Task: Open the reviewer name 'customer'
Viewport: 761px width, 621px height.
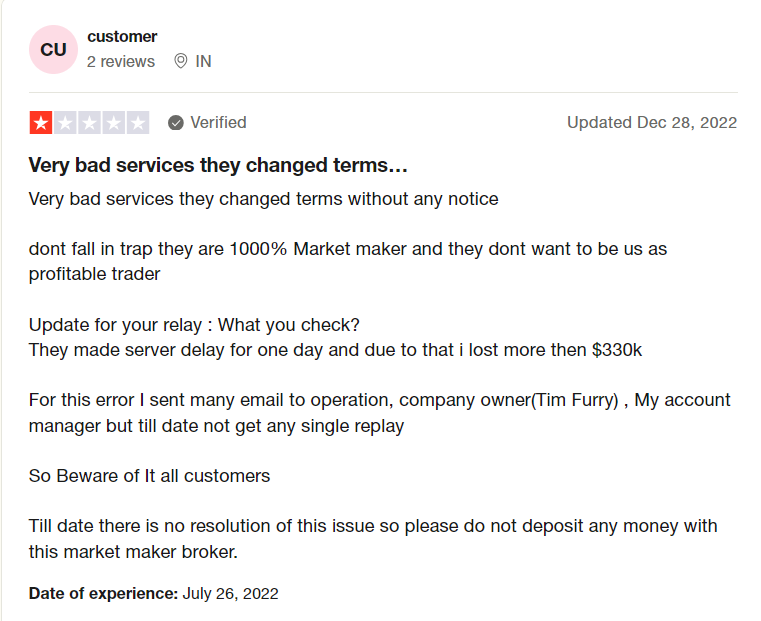Action: tap(122, 36)
